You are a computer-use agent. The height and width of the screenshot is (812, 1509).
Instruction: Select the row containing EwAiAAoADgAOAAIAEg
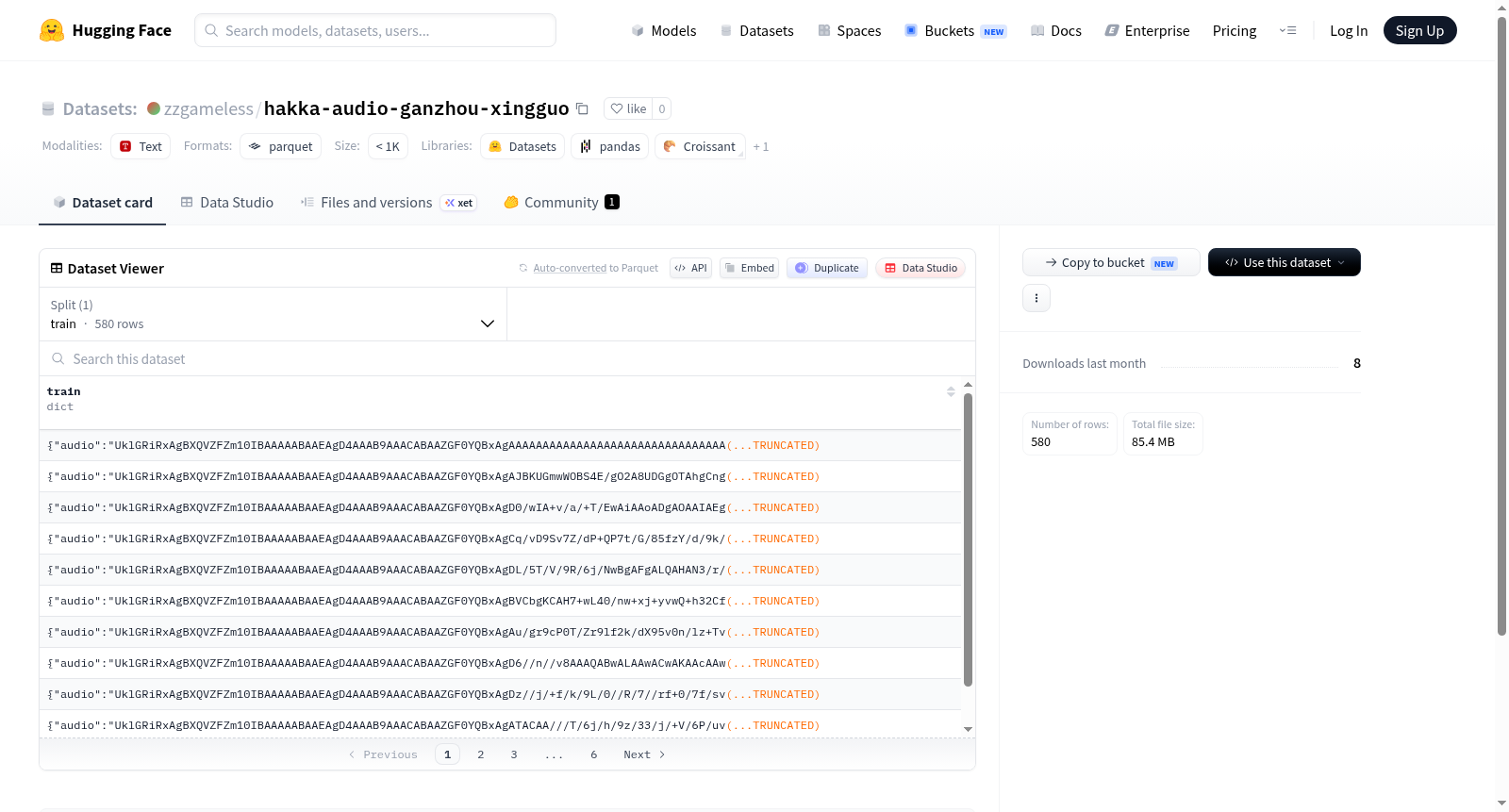(500, 507)
